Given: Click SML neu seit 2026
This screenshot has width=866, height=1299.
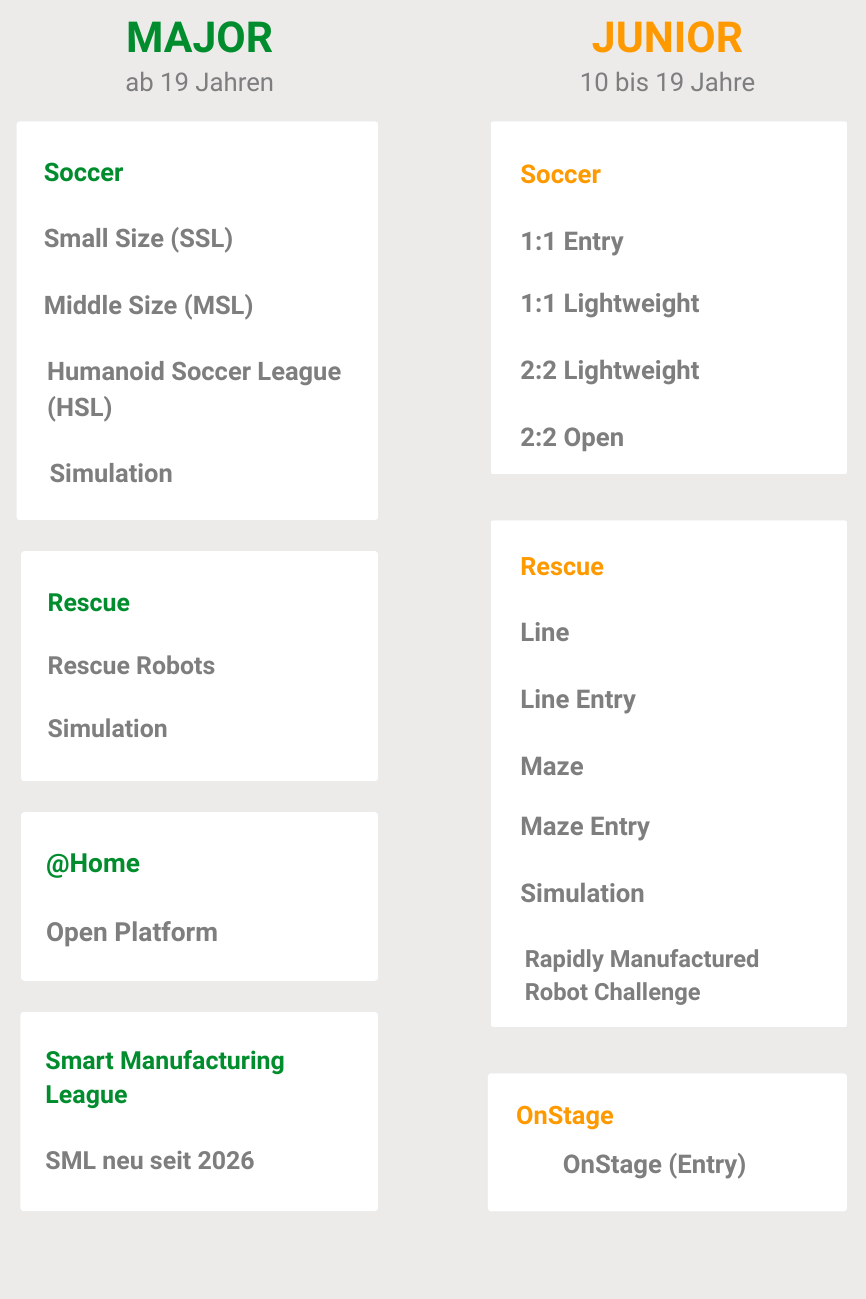Looking at the screenshot, I should pos(150,1161).
